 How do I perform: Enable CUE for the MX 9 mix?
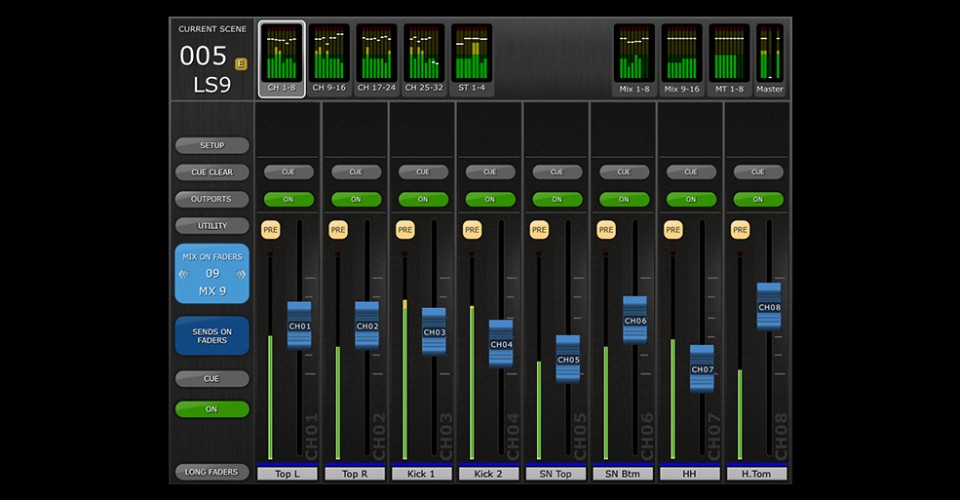click(x=212, y=379)
